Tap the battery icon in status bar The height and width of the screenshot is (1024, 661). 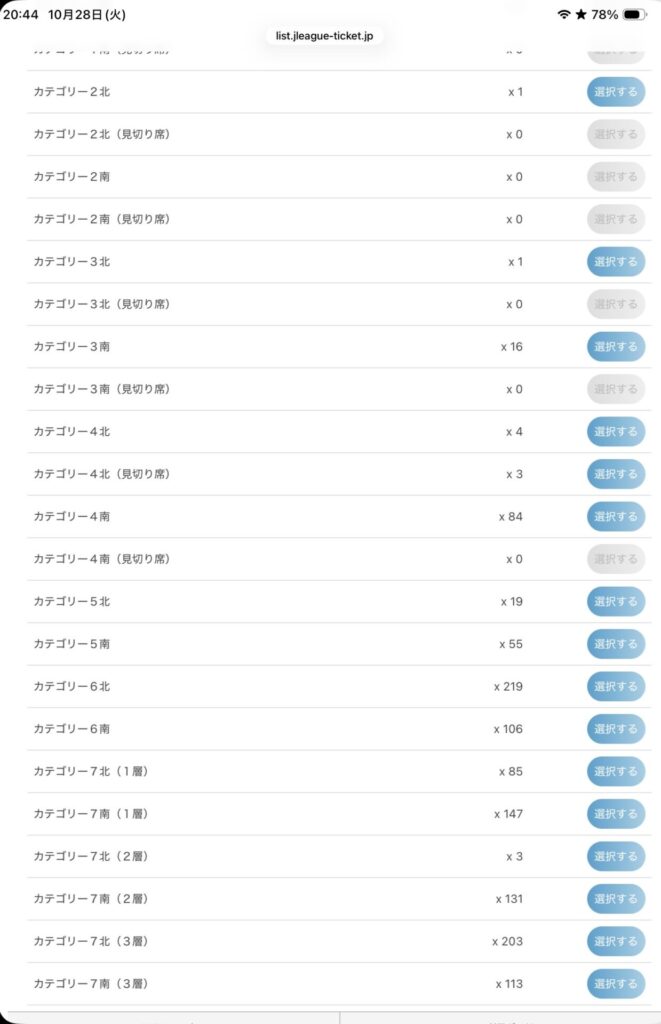634,15
